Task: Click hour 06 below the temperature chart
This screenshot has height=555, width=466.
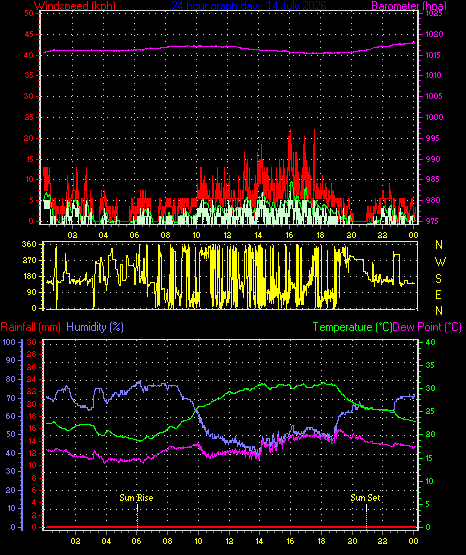Action: click(x=137, y=541)
